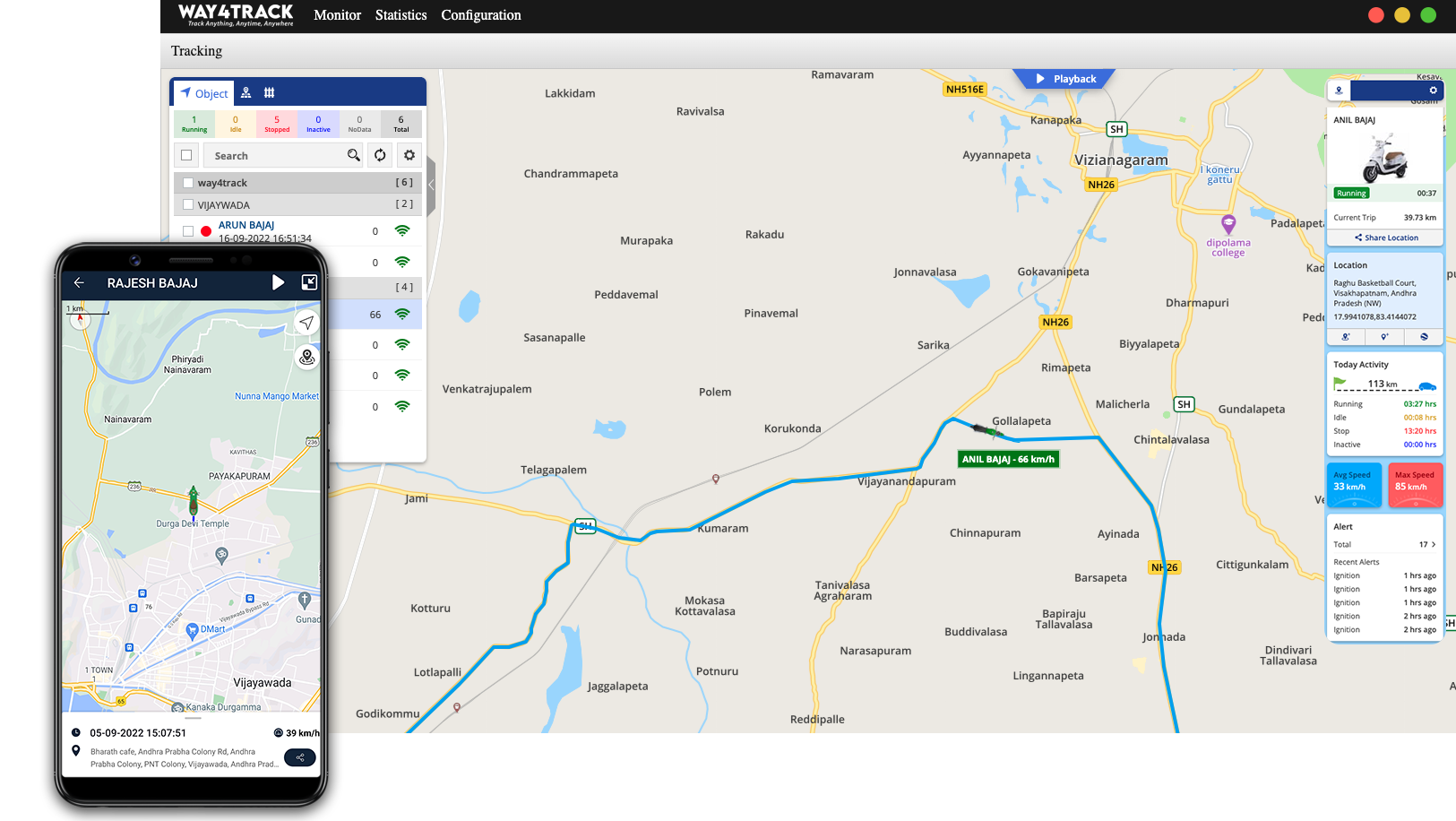Start playback on the phone screen
This screenshot has height=821, width=1456.
tap(278, 282)
